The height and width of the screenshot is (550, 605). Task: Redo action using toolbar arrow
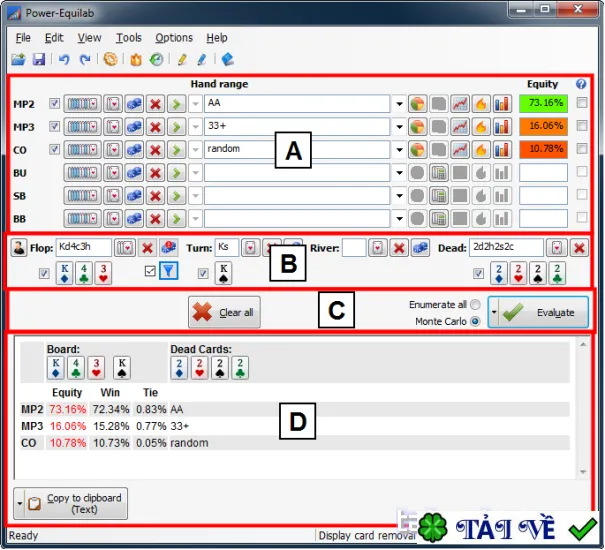(x=85, y=59)
